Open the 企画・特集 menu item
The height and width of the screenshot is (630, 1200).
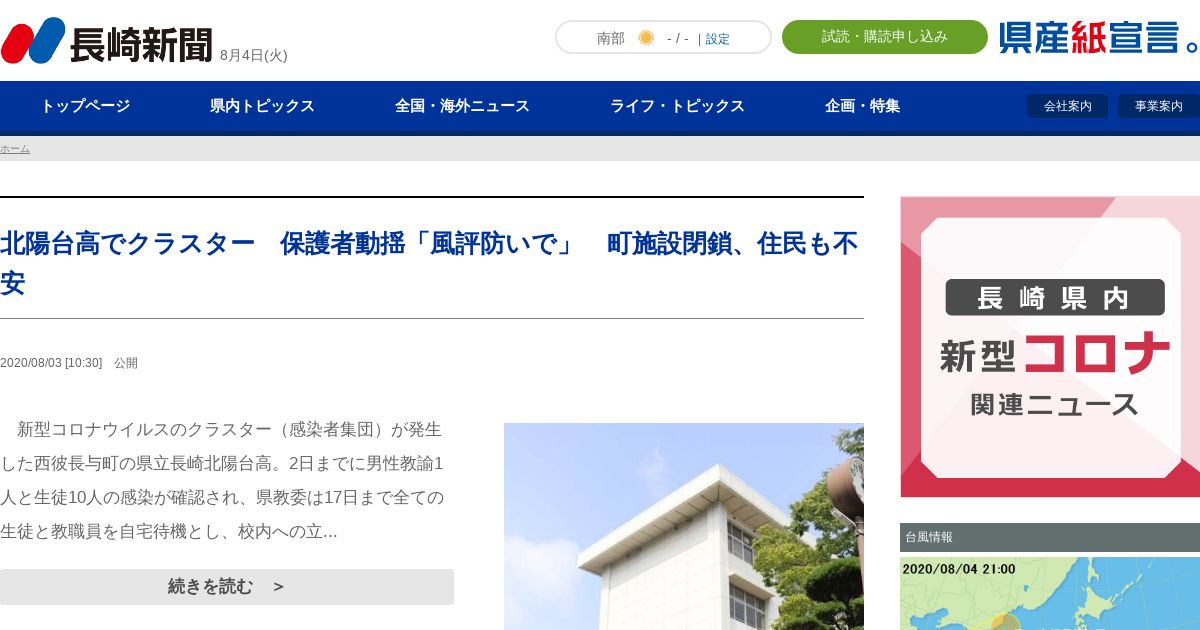[862, 106]
